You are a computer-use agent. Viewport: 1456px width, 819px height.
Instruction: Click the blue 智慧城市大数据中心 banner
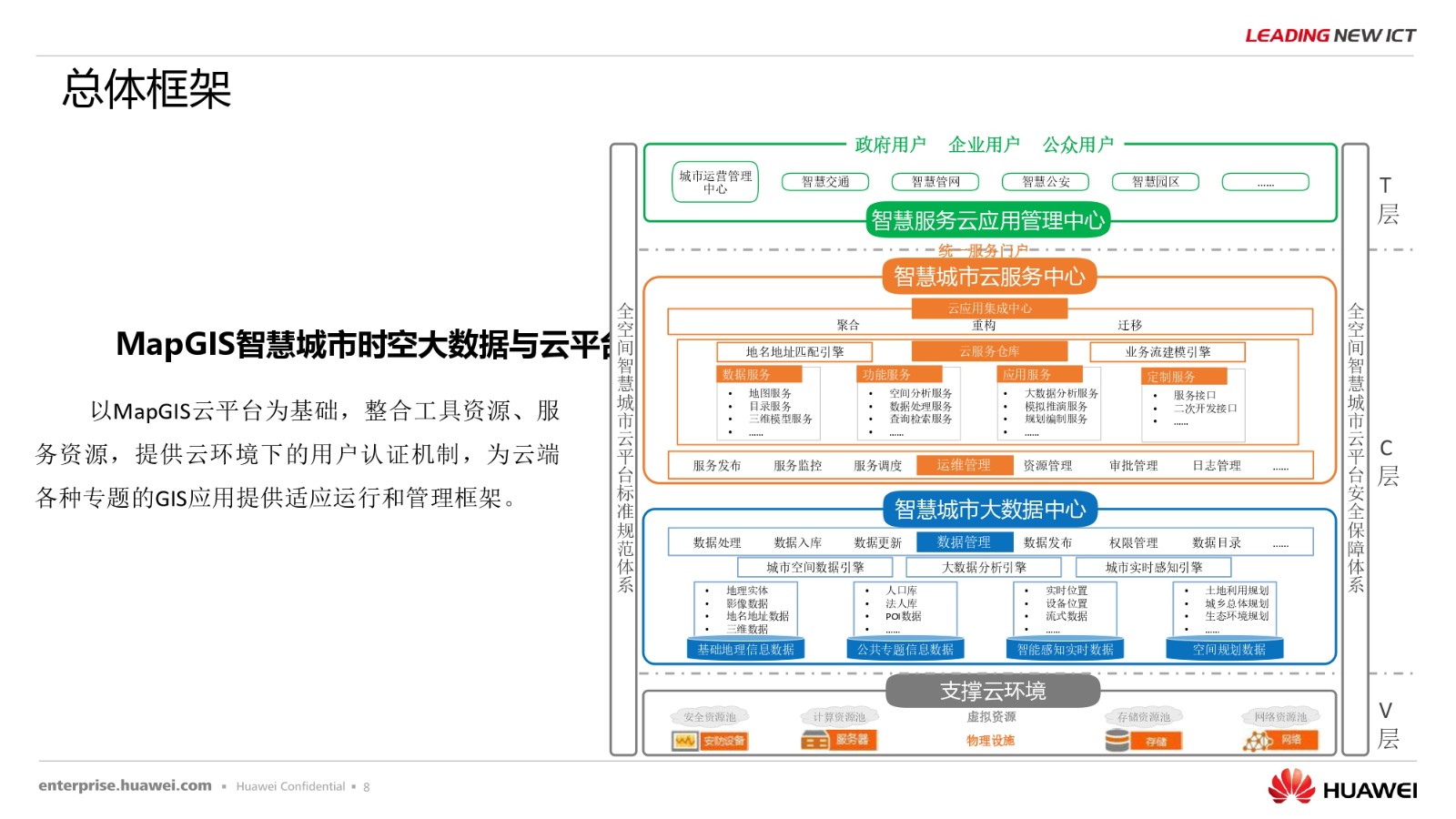[x=990, y=510]
